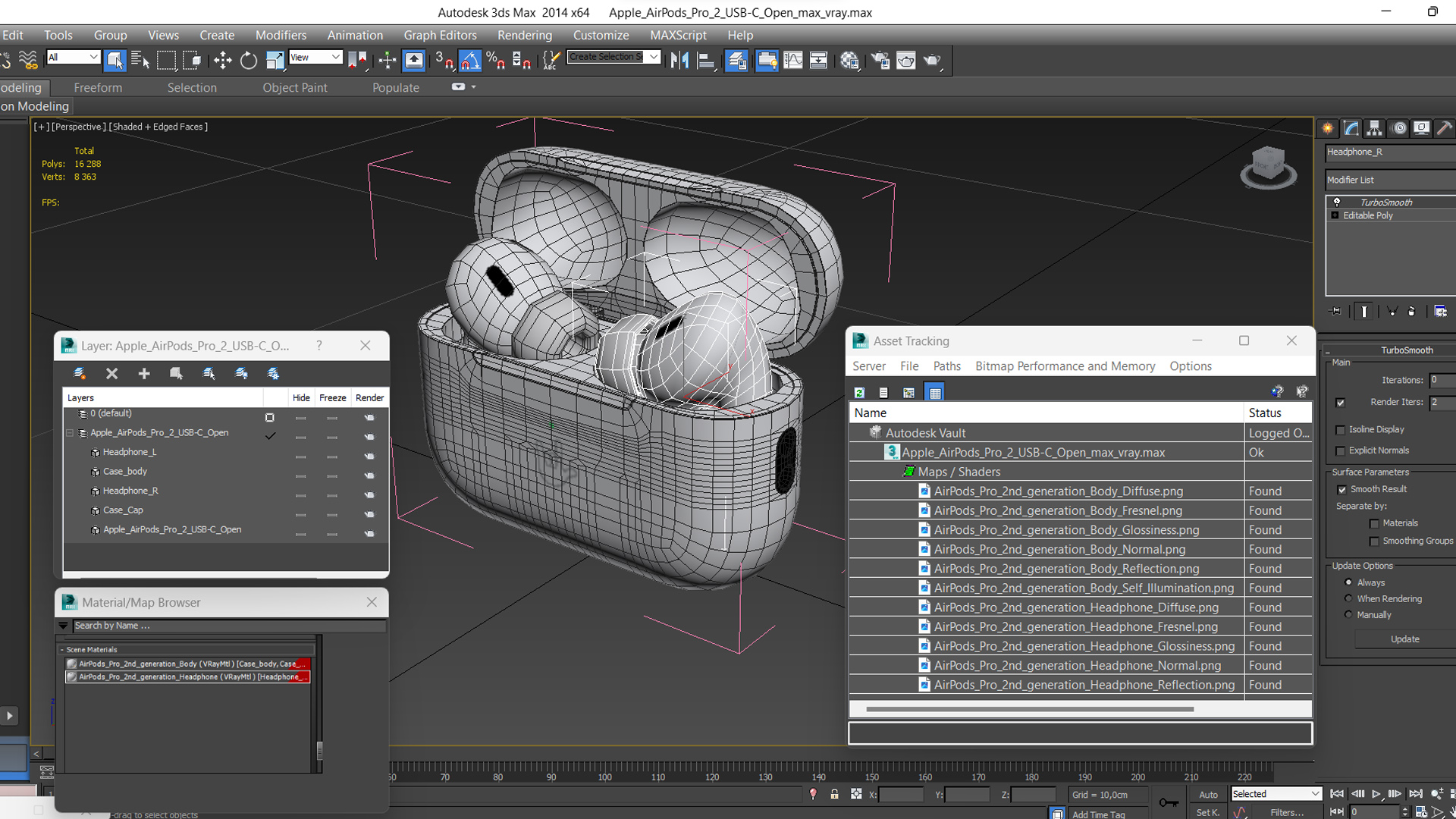The height and width of the screenshot is (819, 1456).
Task: Activate the Select and Move tool
Action: pyautogui.click(x=222, y=60)
